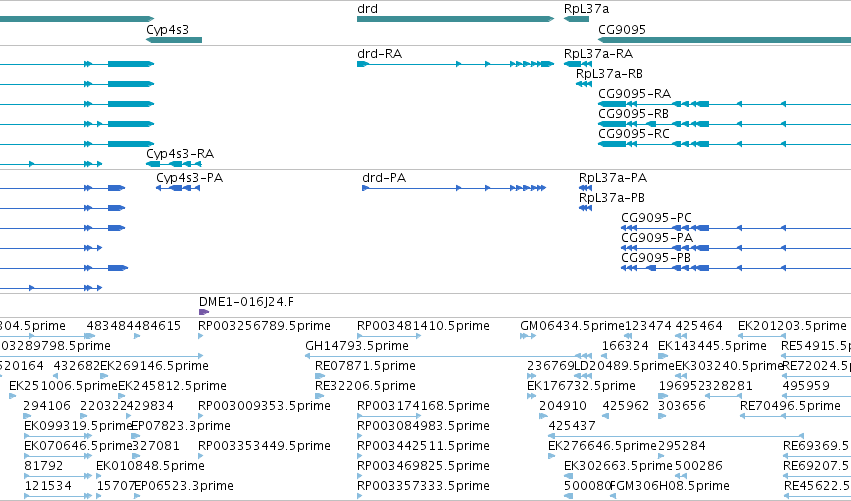Click the 166324 feature label
The width and height of the screenshot is (851, 501).
(625, 346)
